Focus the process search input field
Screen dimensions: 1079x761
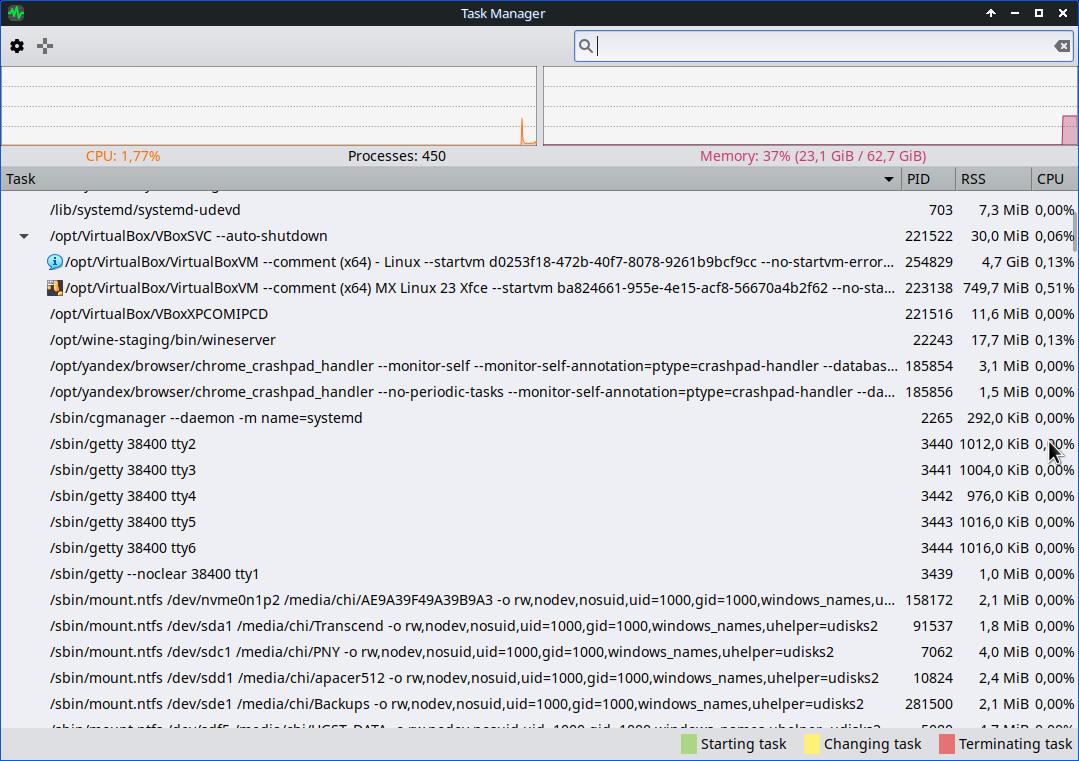coord(824,46)
